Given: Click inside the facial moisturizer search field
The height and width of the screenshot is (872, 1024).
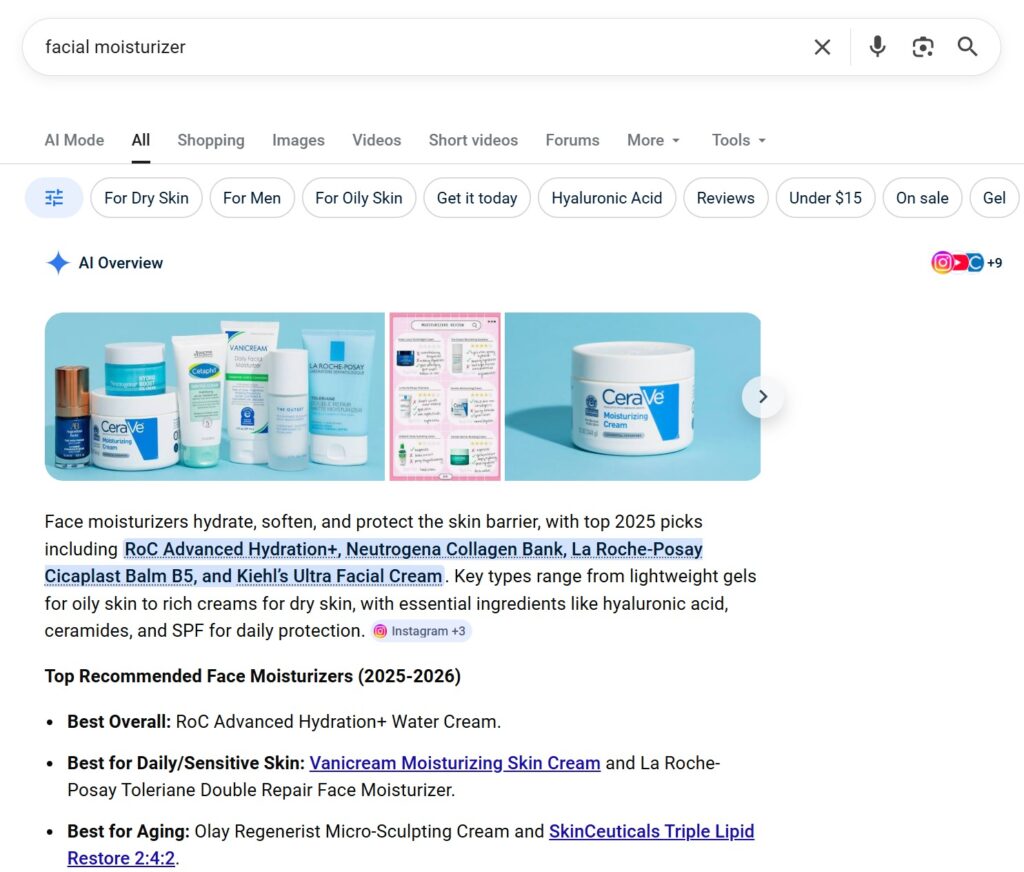Looking at the screenshot, I should (x=400, y=47).
